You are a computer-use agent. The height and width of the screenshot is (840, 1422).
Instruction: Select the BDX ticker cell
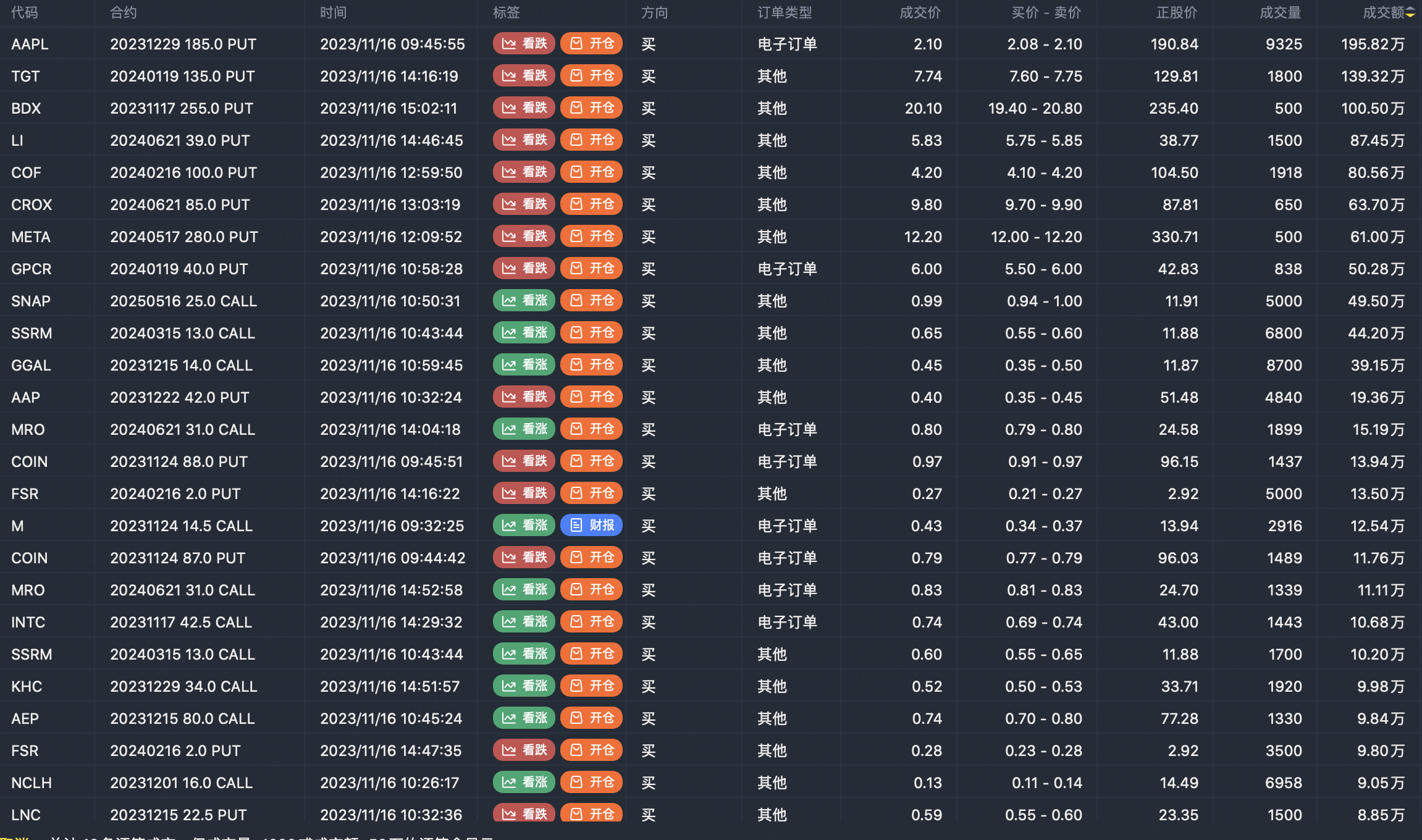pos(26,108)
